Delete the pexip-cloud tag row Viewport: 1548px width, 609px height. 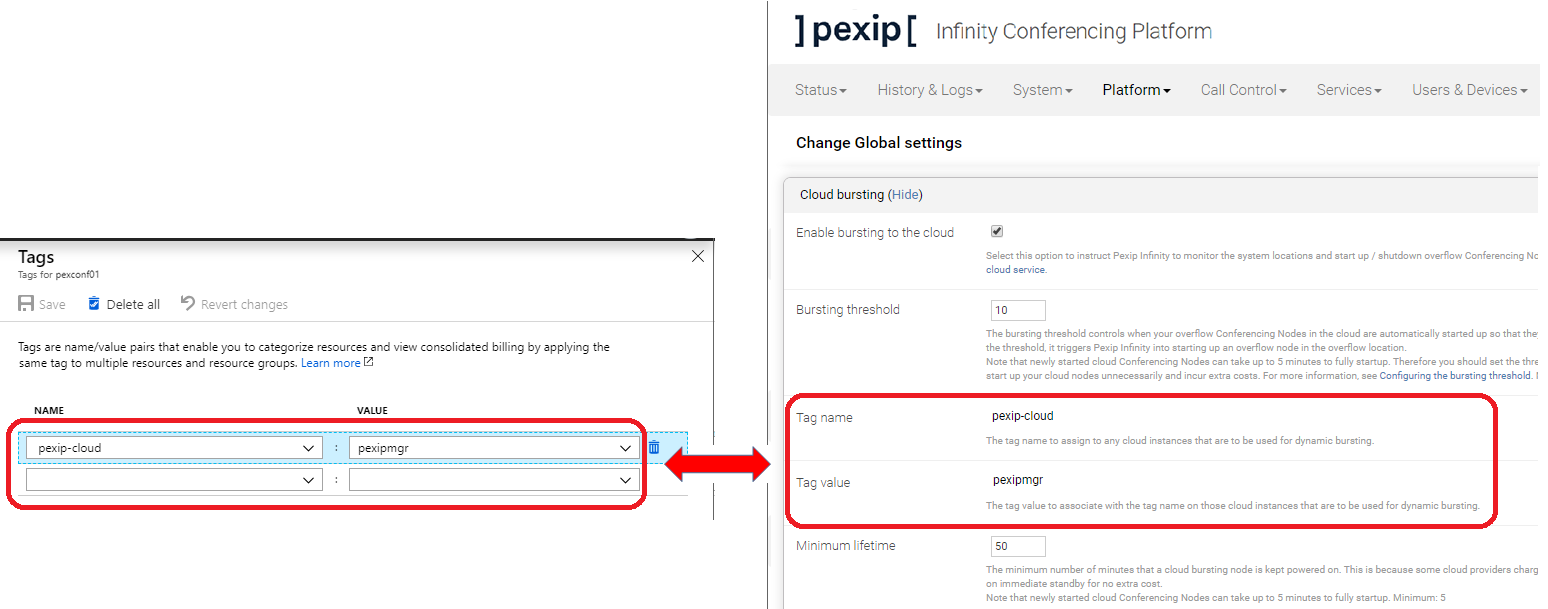click(654, 447)
